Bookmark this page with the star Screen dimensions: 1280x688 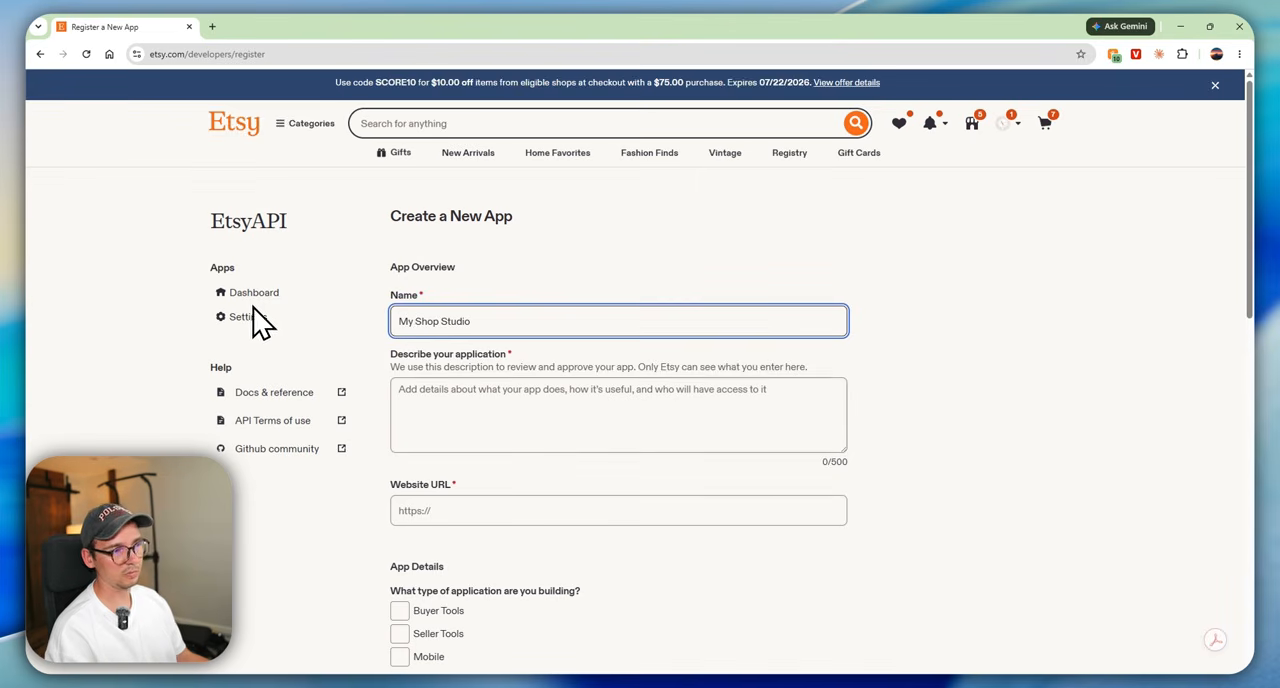pyautogui.click(x=1080, y=54)
